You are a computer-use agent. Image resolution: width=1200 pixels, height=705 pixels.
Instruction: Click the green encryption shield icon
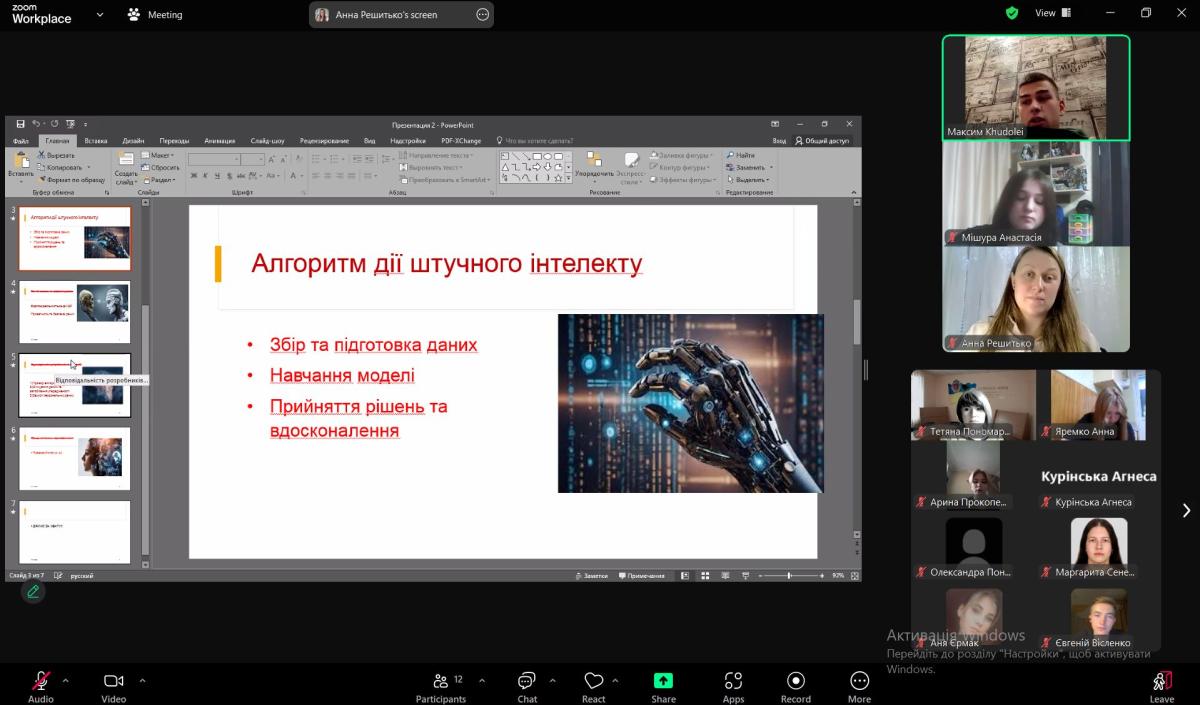coord(1012,13)
